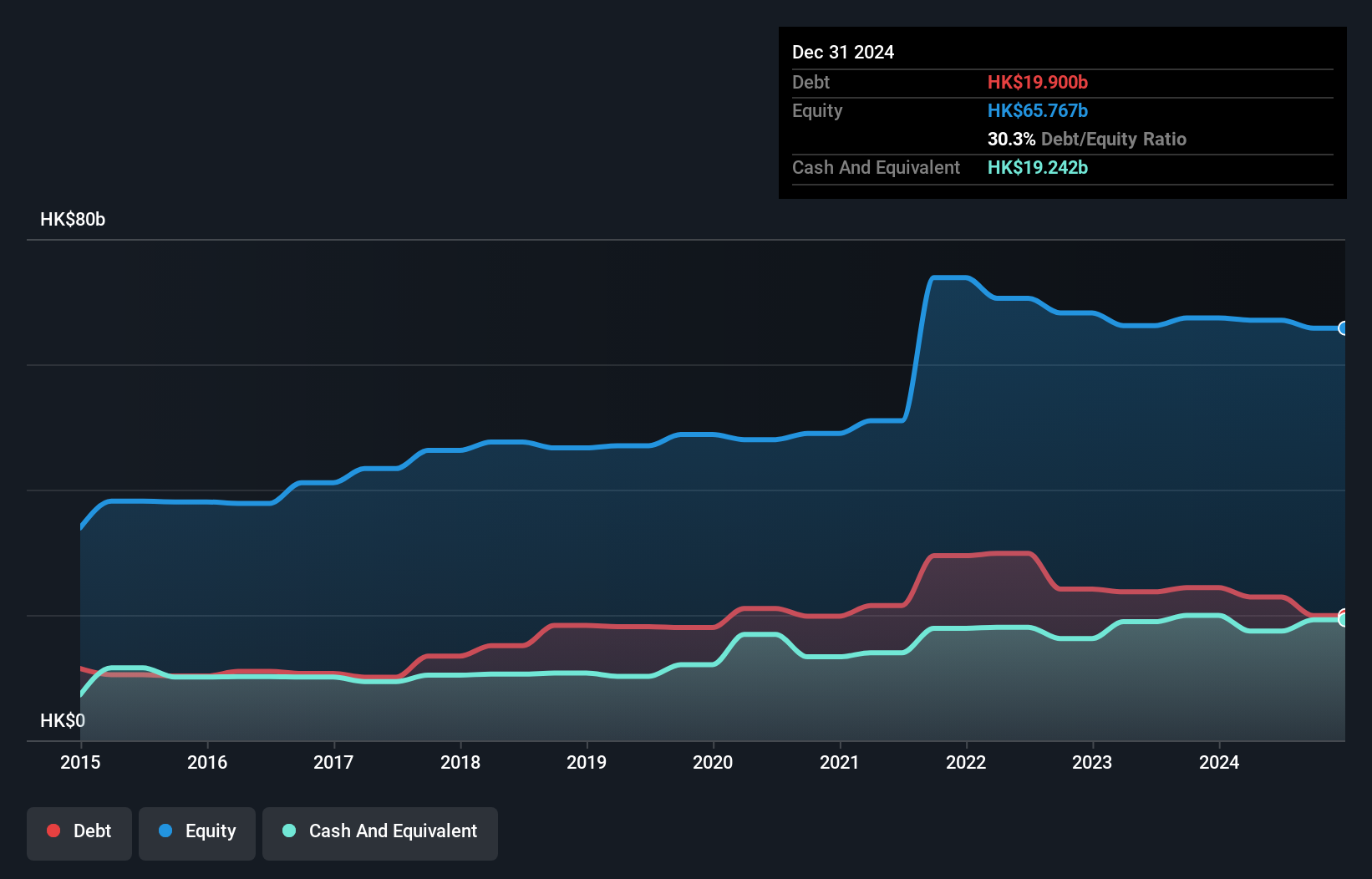Click the Dec 31 2024 tooltip header
This screenshot has width=1372, height=879.
pos(843,52)
